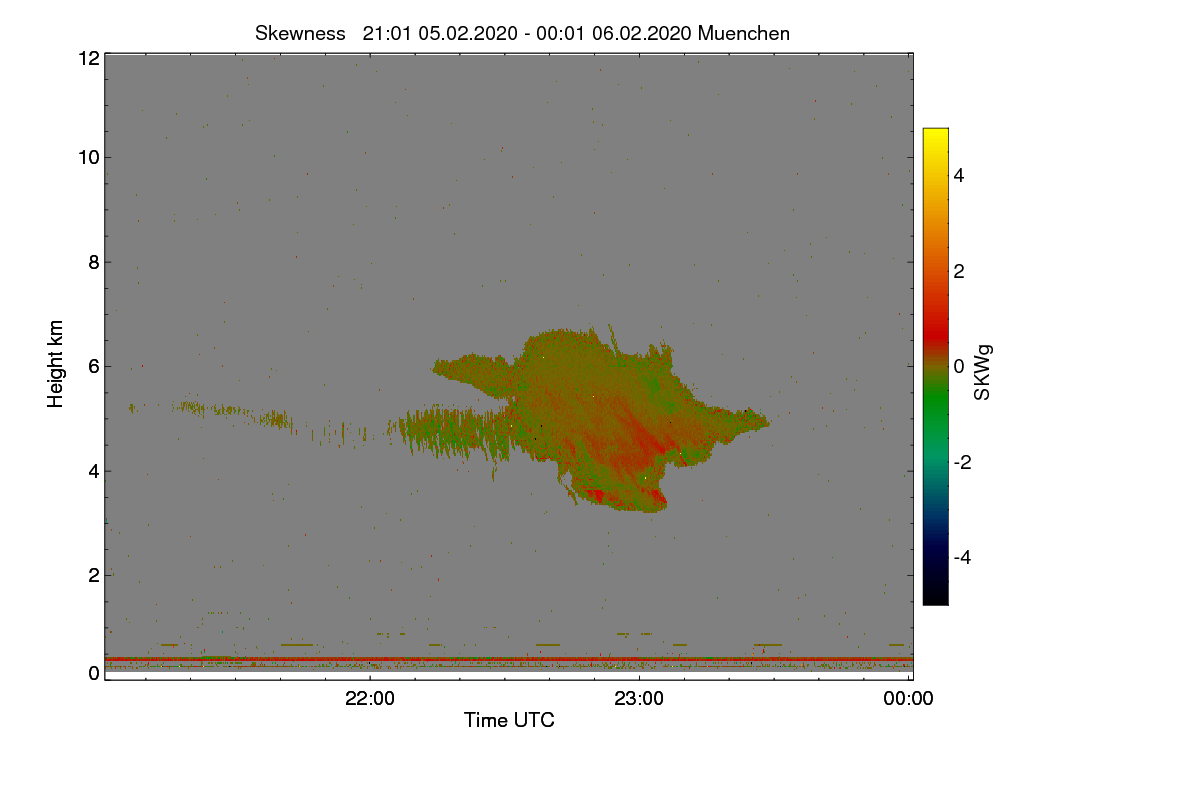Click the '22:00' time tick label
The height and width of the screenshot is (800, 1200).
(370, 699)
